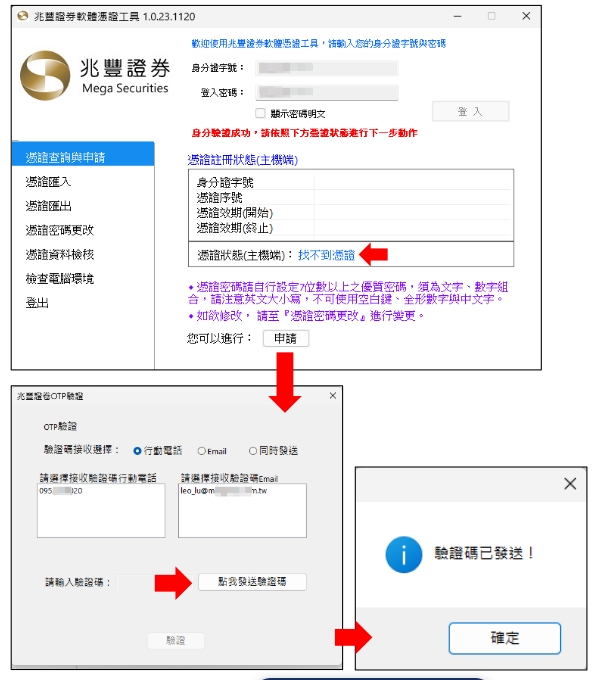
Task: Open 檢查電腦環境 in the sidebar
Action: 60,278
